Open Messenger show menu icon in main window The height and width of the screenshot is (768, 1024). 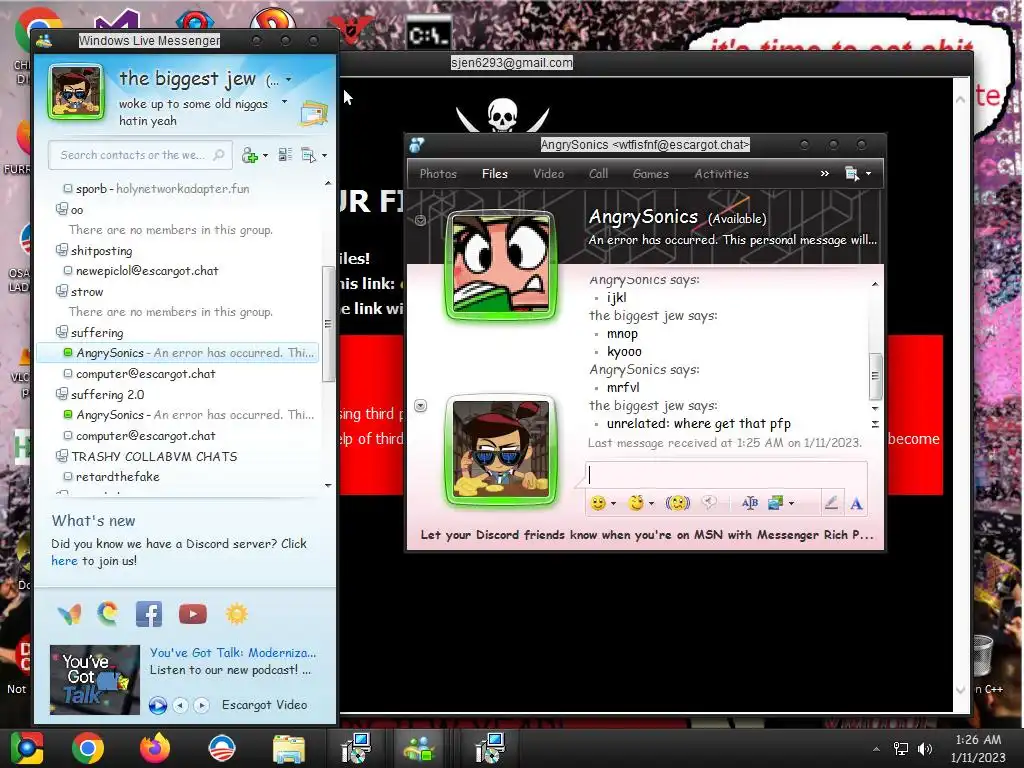(x=308, y=155)
